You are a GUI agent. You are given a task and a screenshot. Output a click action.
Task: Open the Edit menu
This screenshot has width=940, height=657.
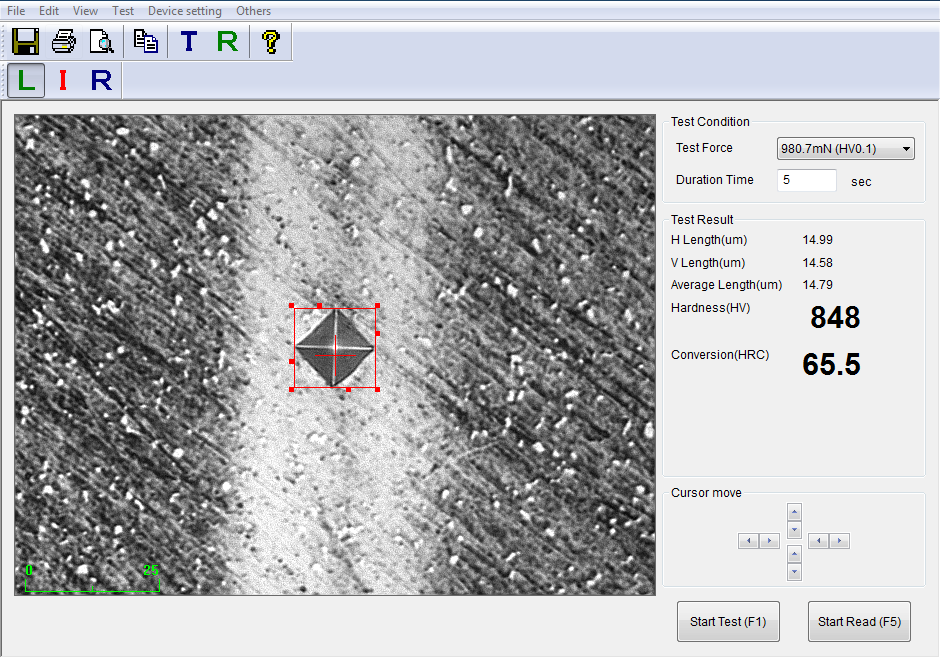pyautogui.click(x=49, y=11)
